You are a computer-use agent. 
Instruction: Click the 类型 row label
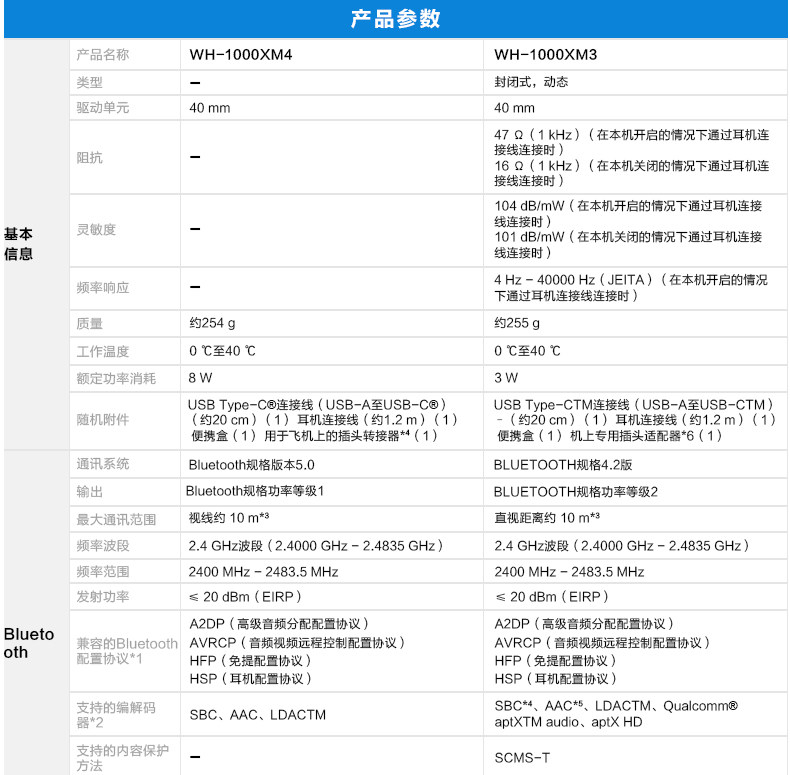pos(90,82)
